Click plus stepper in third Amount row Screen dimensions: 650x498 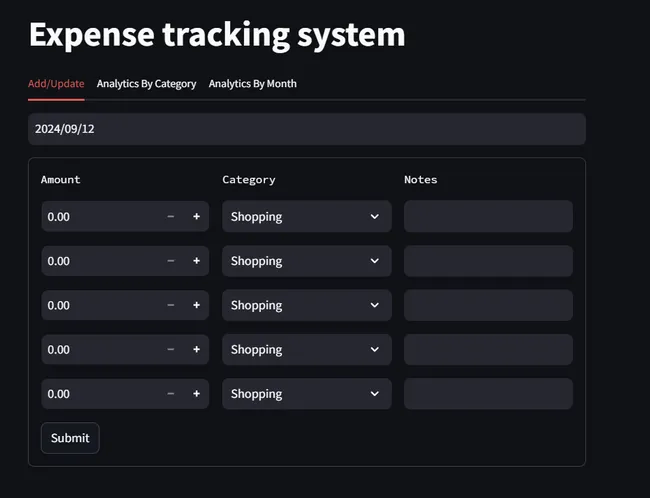(x=196, y=305)
